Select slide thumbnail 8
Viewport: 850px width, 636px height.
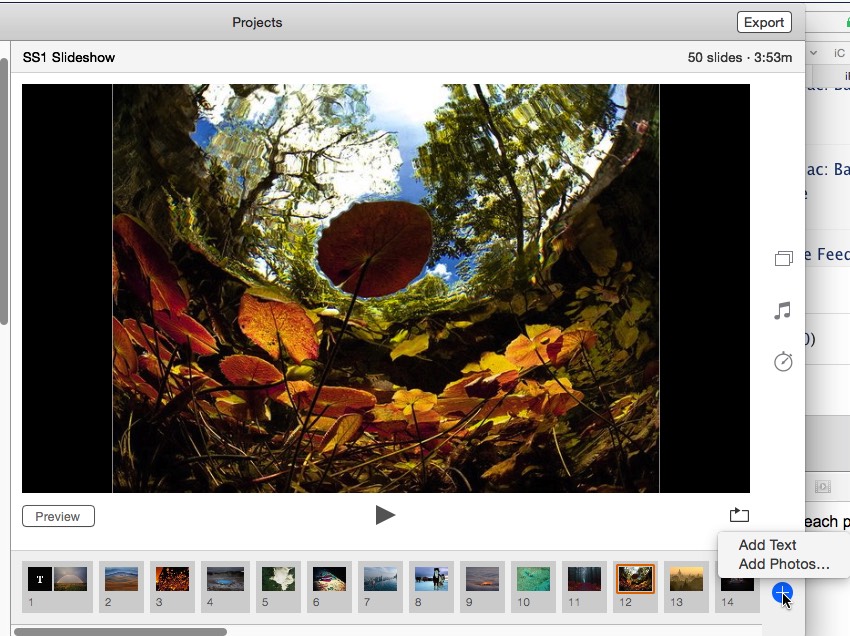pos(431,579)
